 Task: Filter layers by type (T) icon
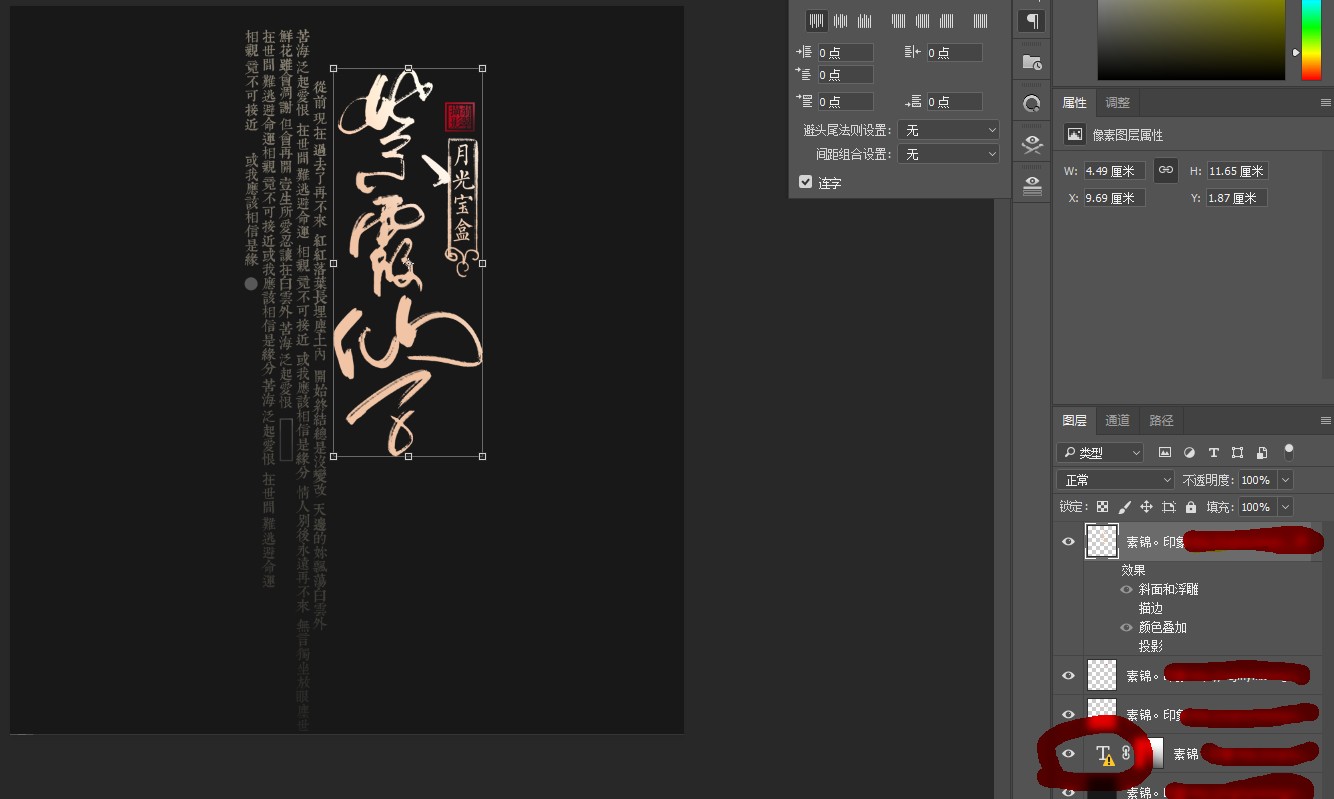click(x=1213, y=453)
